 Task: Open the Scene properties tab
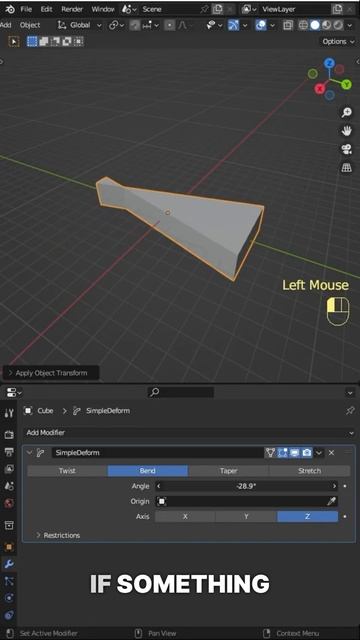9,486
